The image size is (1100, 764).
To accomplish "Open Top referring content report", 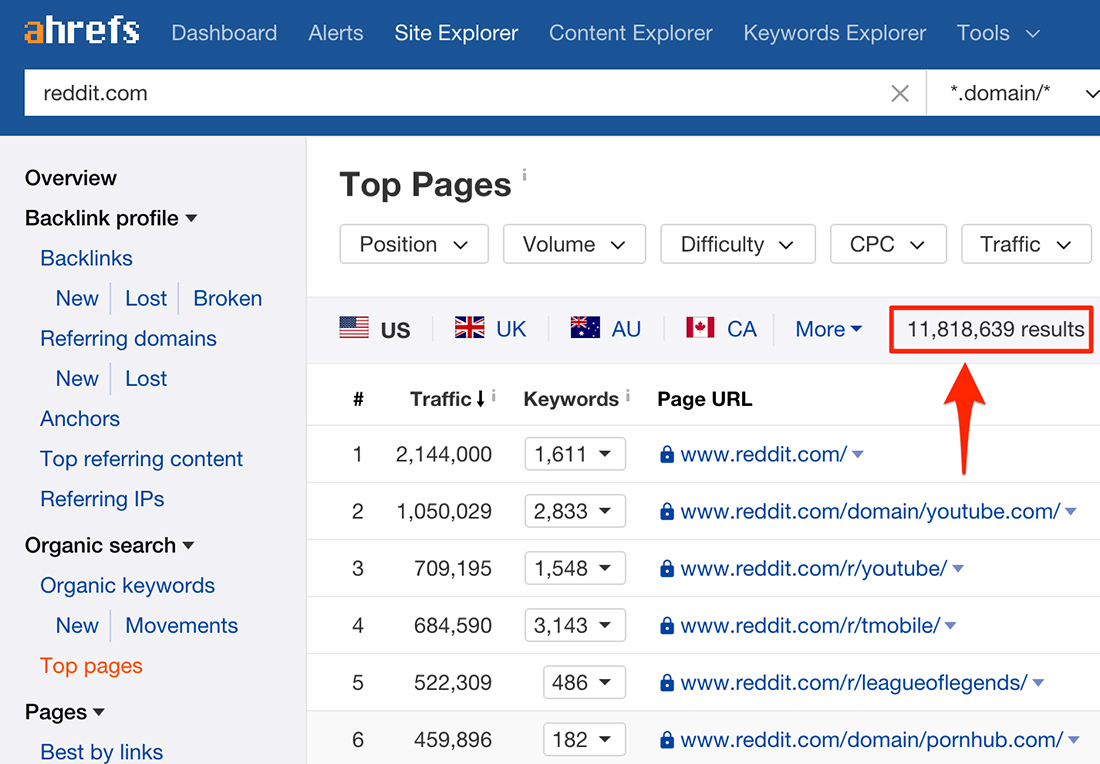I will tap(142, 459).
